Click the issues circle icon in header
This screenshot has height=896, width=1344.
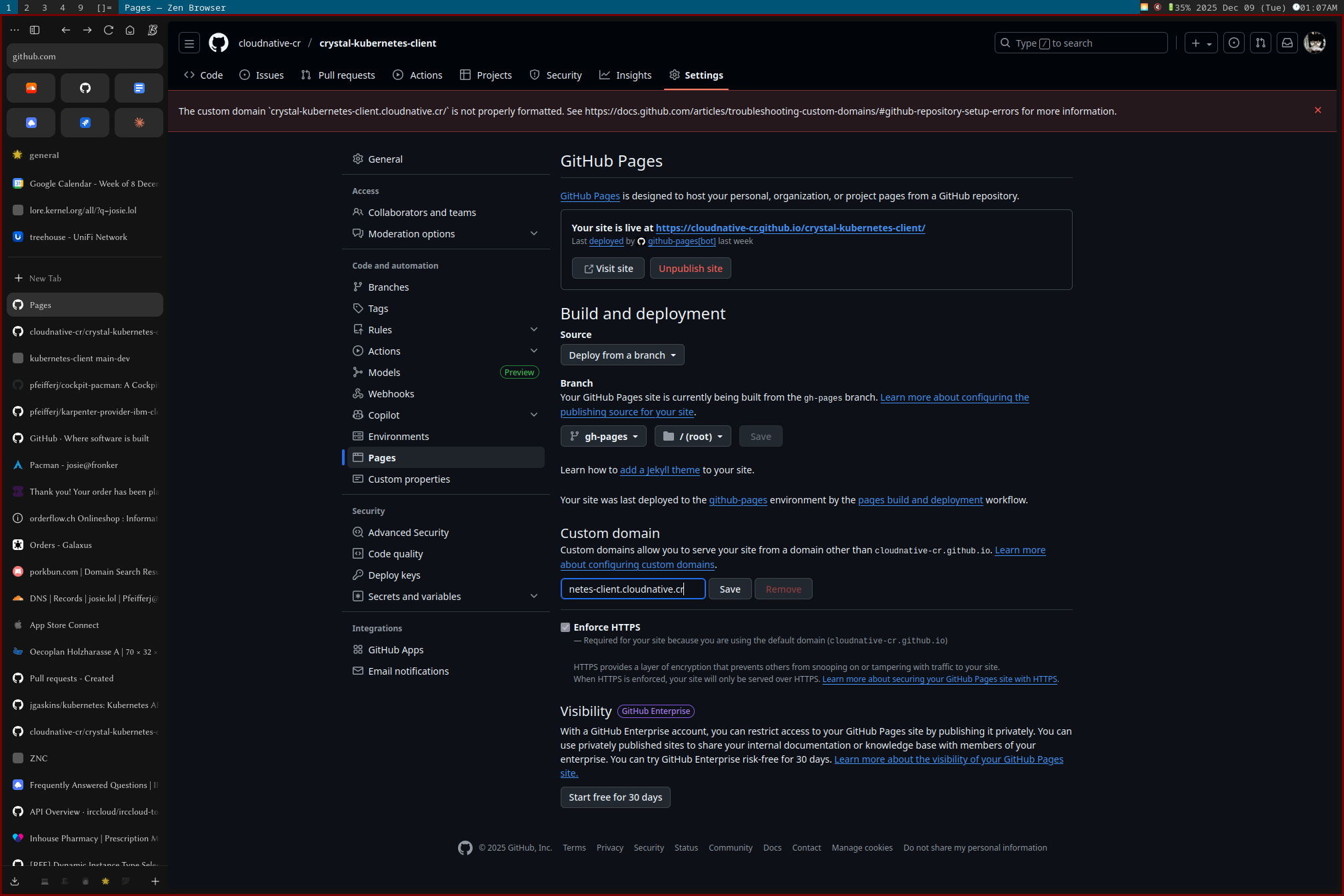click(x=1234, y=43)
